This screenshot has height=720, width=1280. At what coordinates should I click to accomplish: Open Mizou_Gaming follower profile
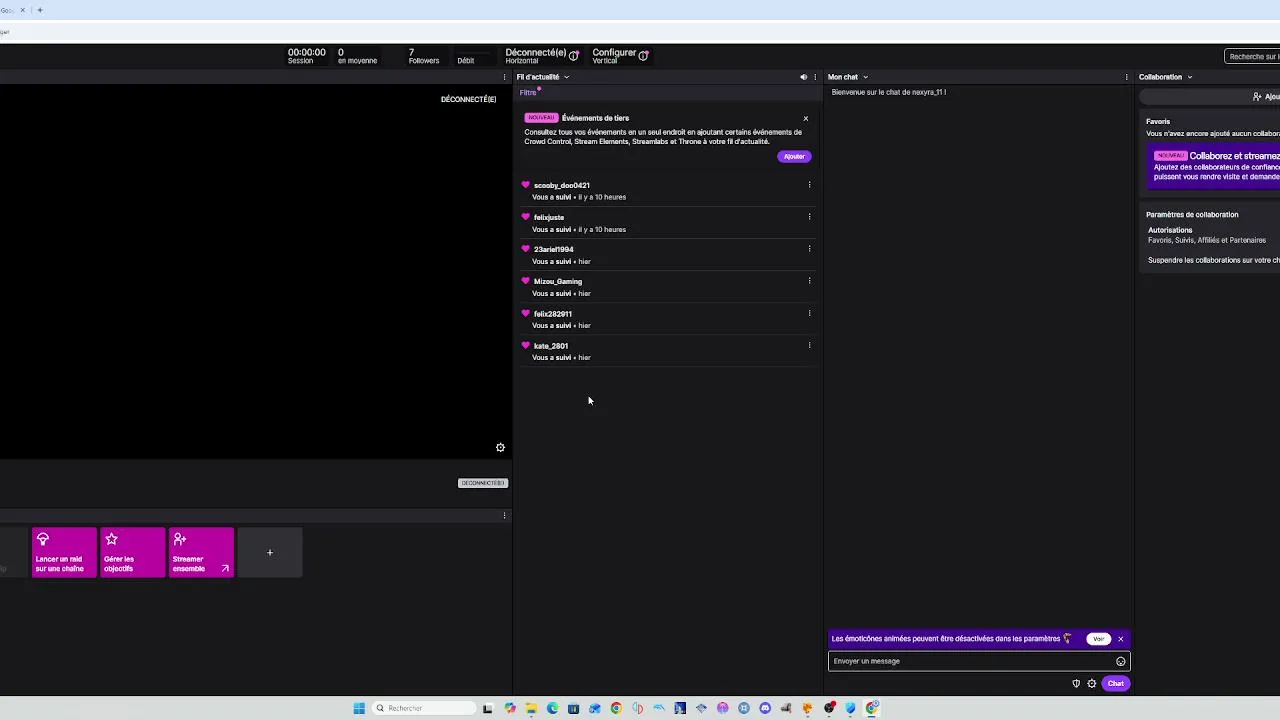tap(558, 282)
